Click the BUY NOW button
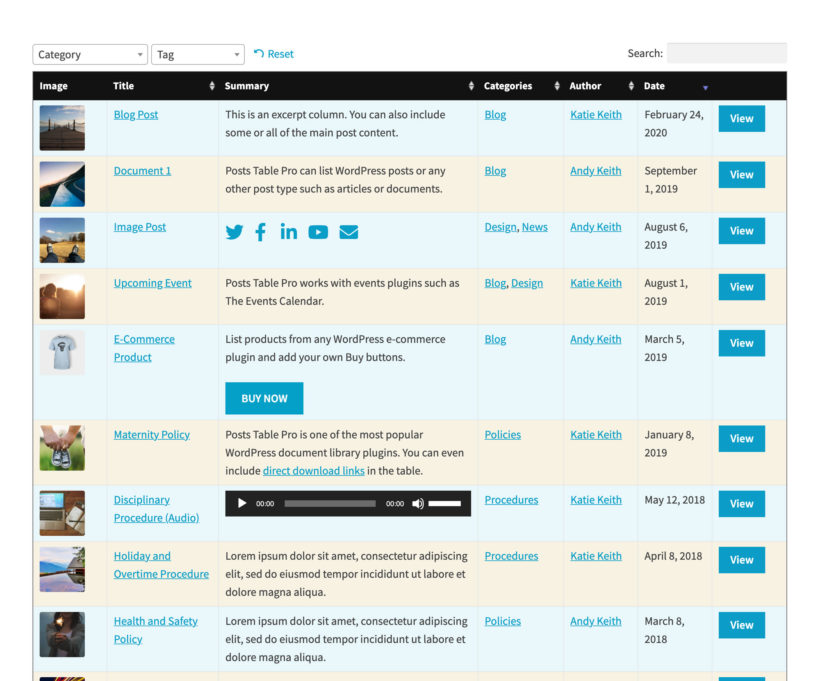 (263, 398)
